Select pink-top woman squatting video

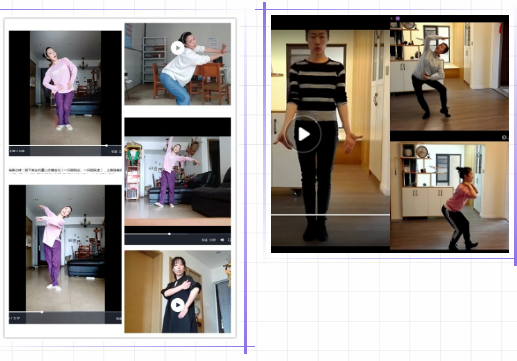[x=449, y=196]
